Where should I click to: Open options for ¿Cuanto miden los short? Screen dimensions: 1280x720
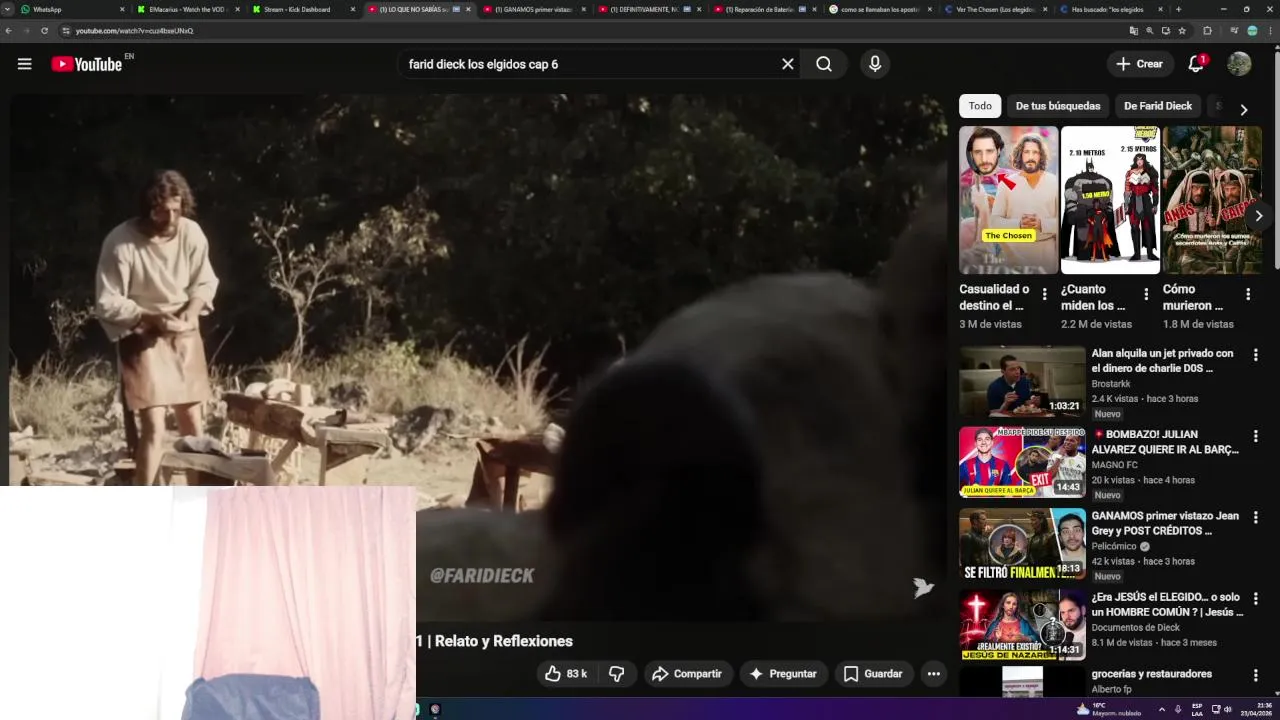pos(1147,295)
